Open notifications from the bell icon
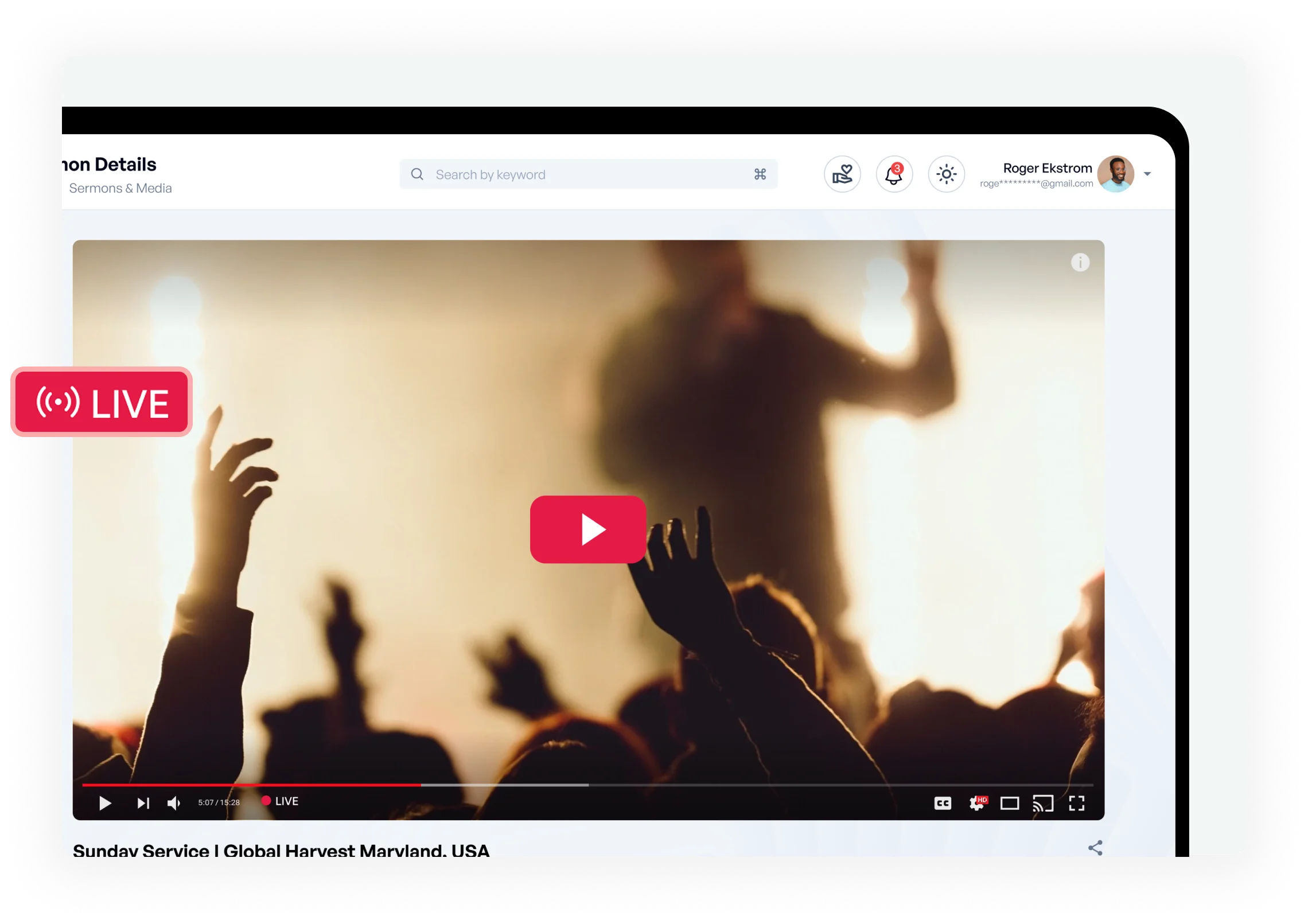1308x924 pixels. pos(893,174)
